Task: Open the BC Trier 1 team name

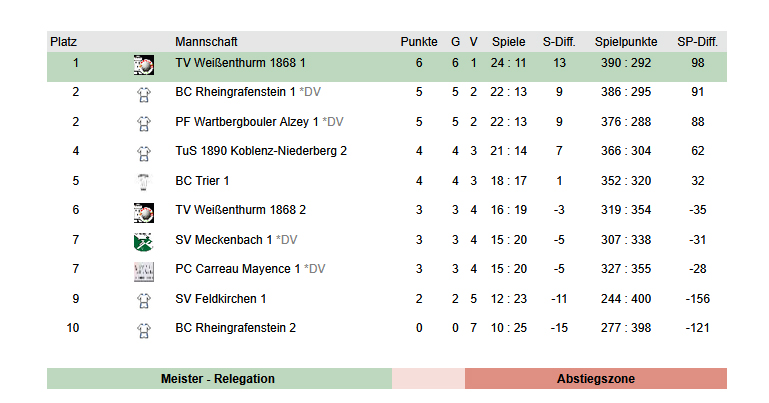Action: click(x=203, y=181)
